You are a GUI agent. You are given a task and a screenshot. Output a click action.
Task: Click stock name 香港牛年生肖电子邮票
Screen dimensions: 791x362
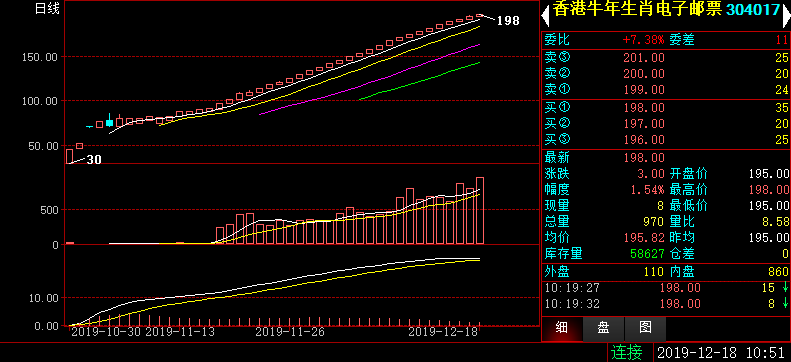638,10
